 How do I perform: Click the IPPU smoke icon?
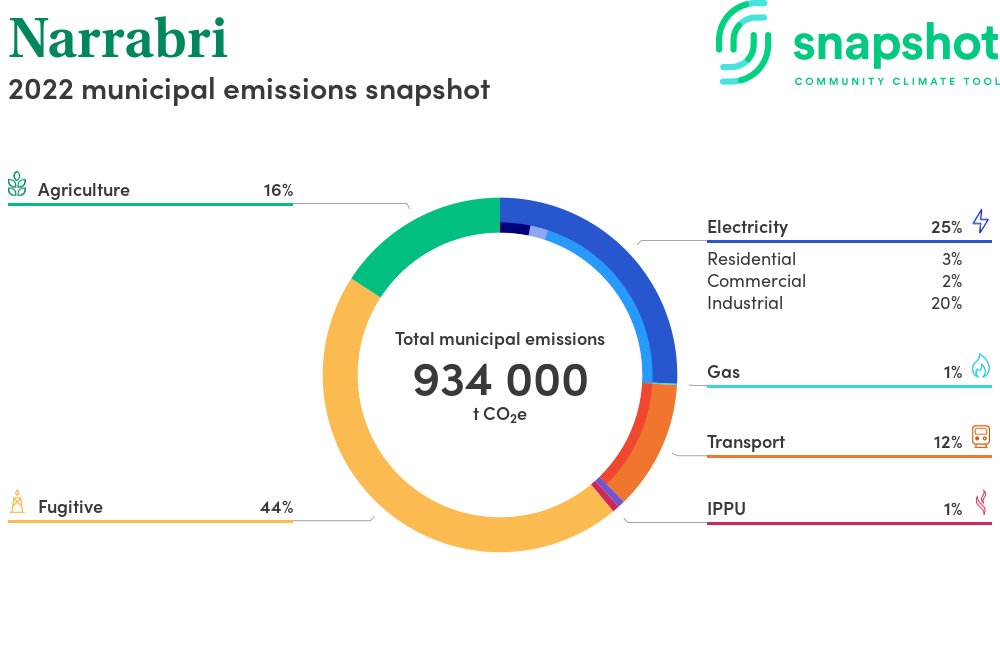click(980, 503)
